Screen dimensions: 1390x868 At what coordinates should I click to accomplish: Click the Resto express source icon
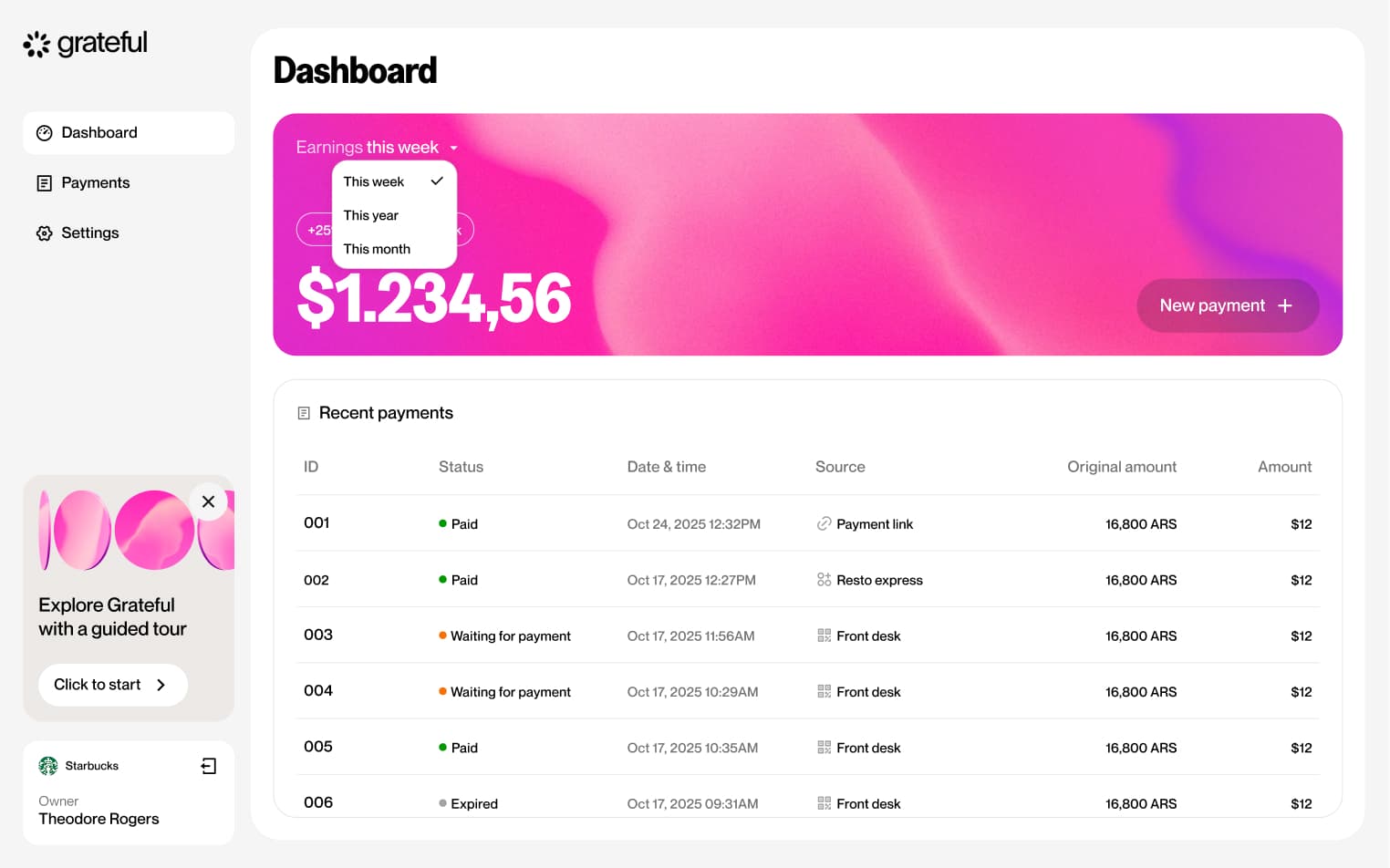(824, 580)
